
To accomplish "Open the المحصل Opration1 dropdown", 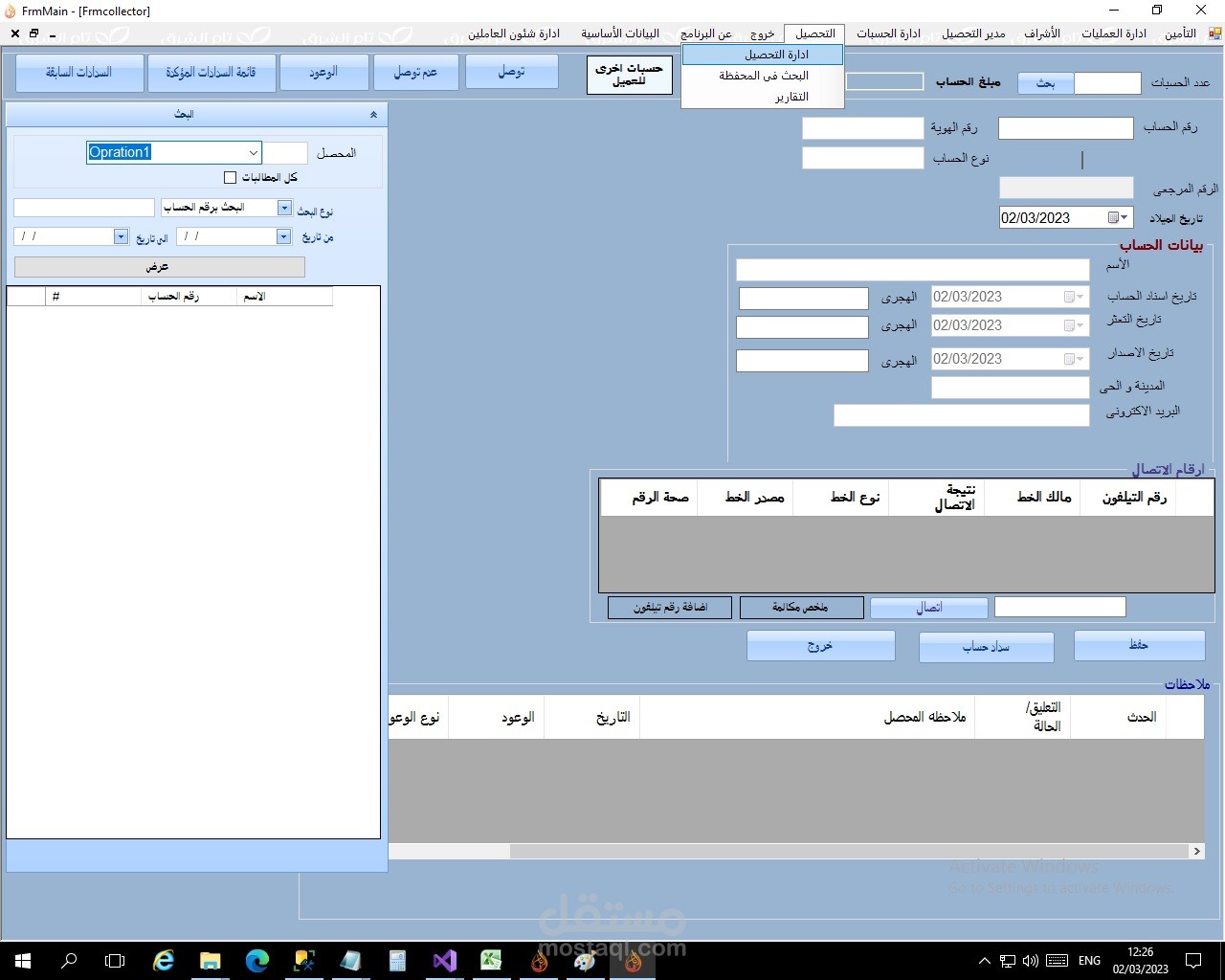I will (x=253, y=152).
